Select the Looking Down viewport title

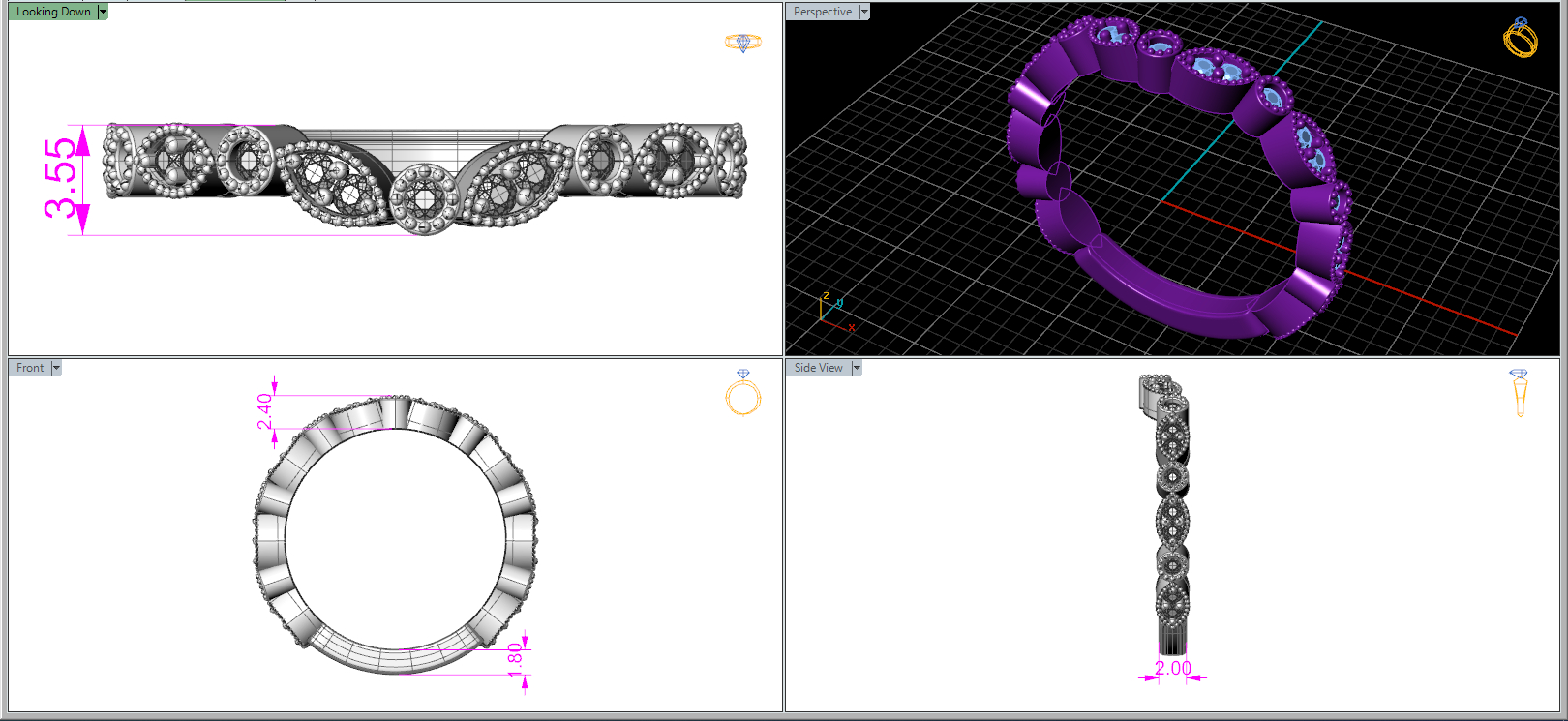[x=53, y=12]
